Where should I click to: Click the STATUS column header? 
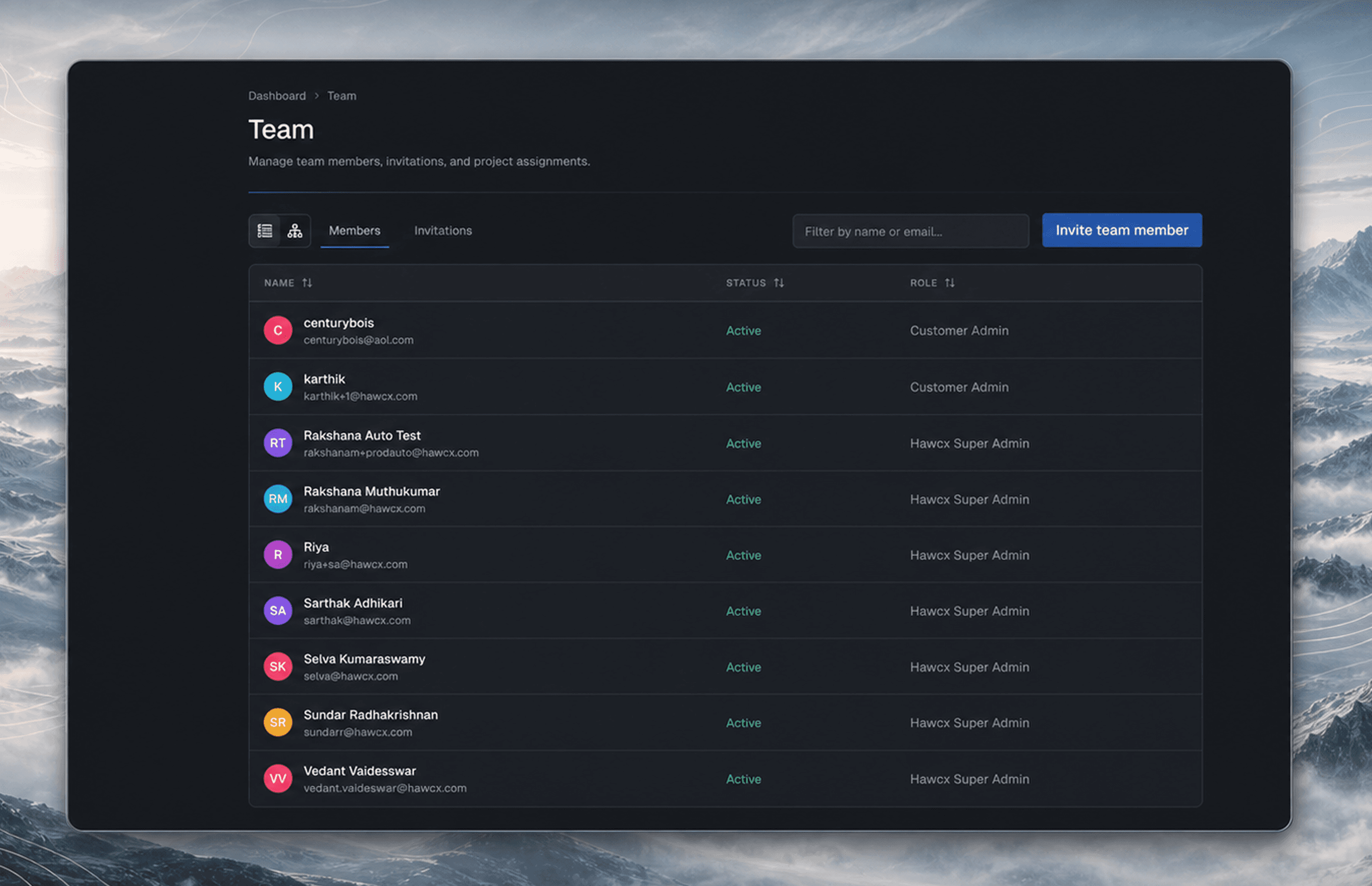click(746, 283)
